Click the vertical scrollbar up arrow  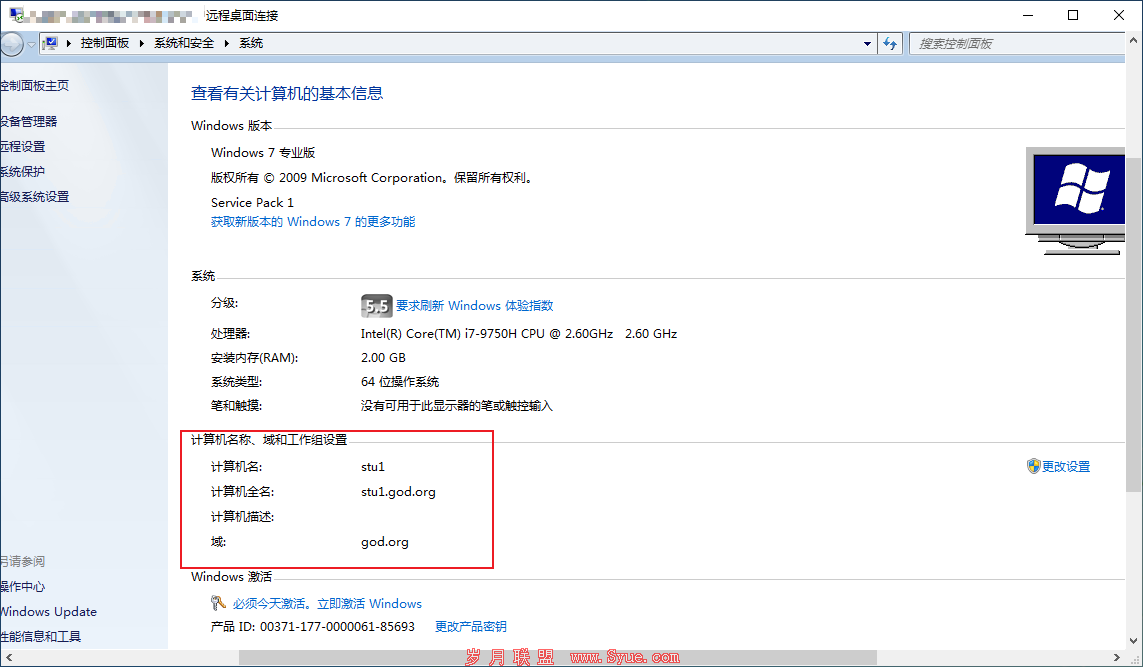[1134, 41]
